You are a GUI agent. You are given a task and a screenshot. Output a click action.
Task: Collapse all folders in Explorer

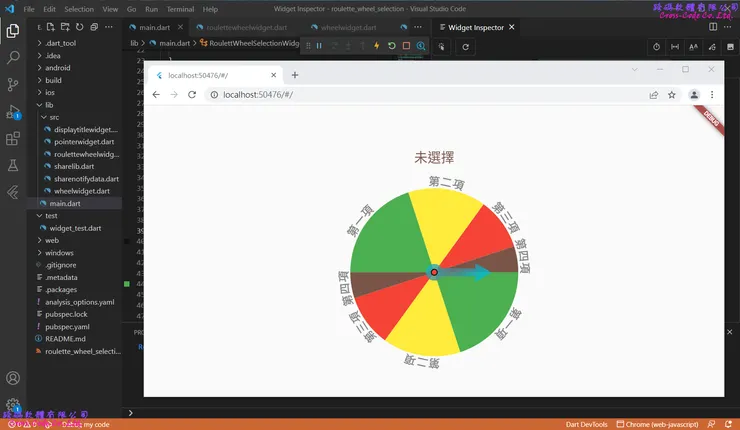[94, 27]
